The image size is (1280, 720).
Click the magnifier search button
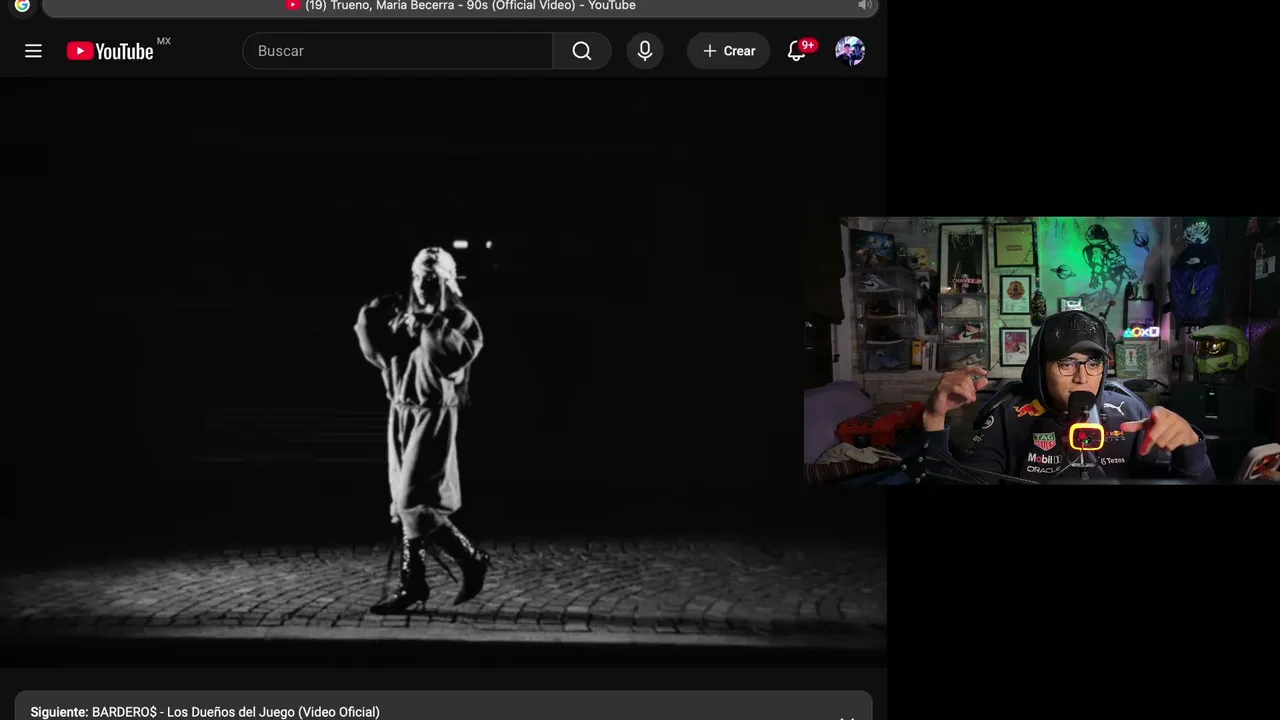tap(582, 51)
